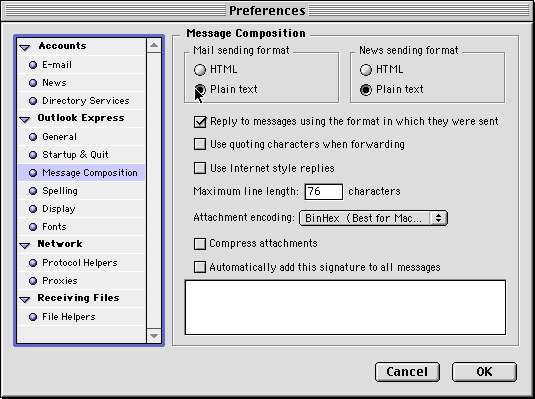Click the Accounts heading text
535x399 pixels.
(62, 46)
